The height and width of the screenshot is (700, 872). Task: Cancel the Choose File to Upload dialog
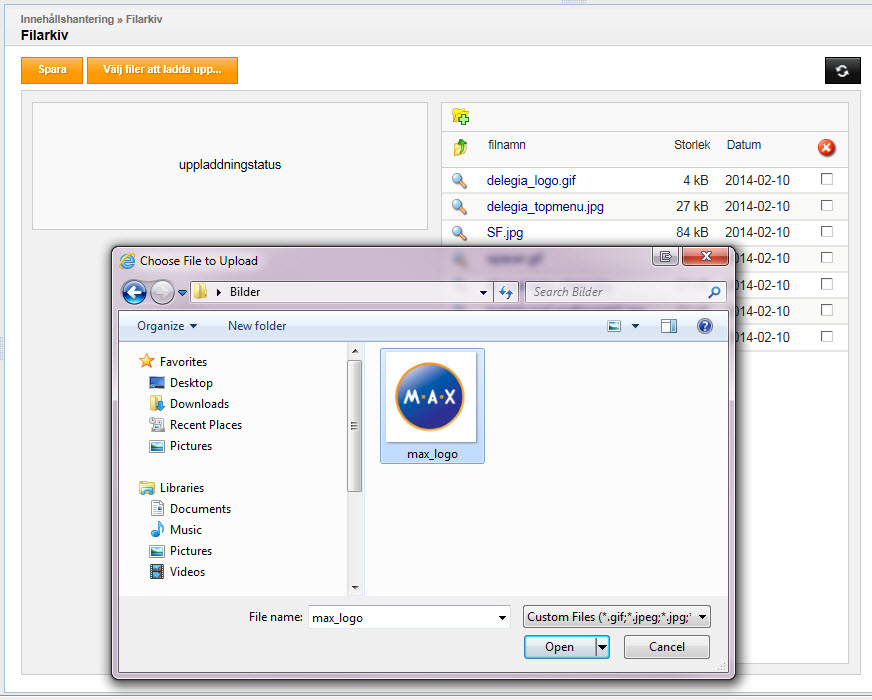pyautogui.click(x=667, y=647)
